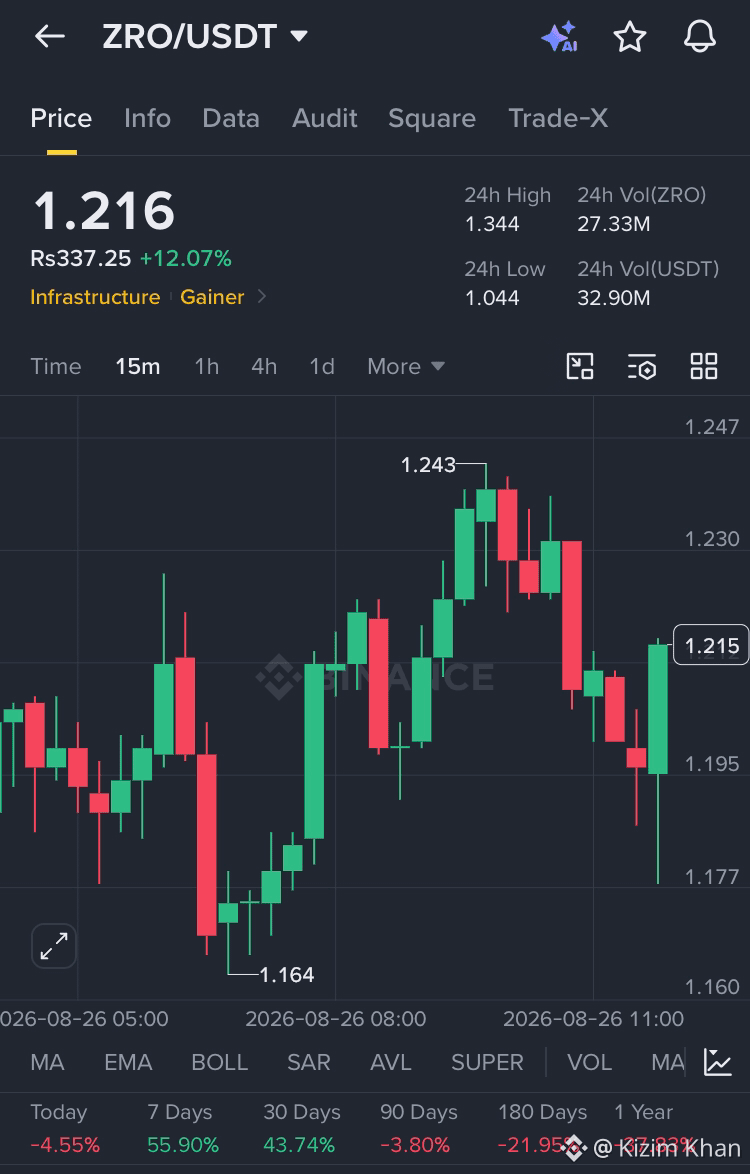Image resolution: width=750 pixels, height=1174 pixels.
Task: Tap the Today -4.55% performance
Action: (65, 1128)
